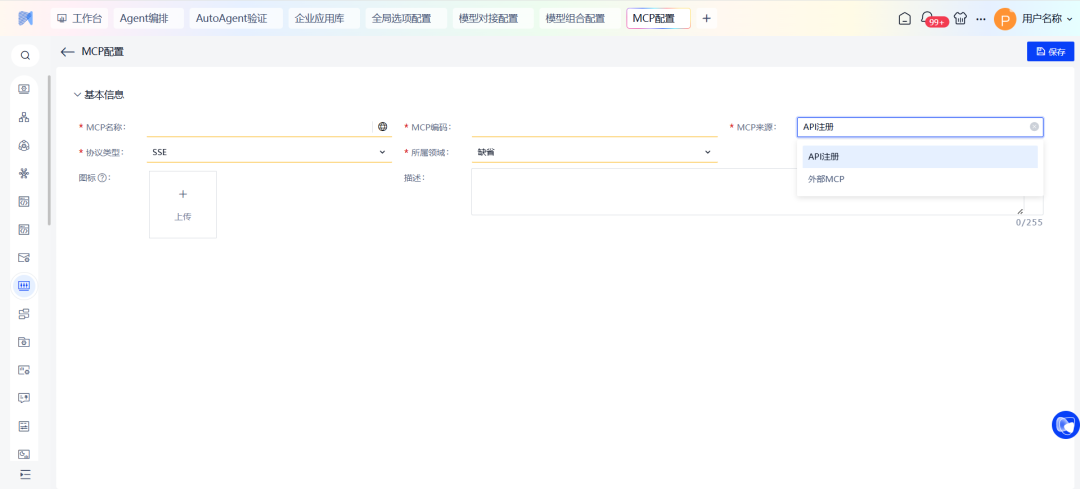Screen dimensions: 1080x489
Task: Click the 上传 icon upload box
Action: click(183, 204)
